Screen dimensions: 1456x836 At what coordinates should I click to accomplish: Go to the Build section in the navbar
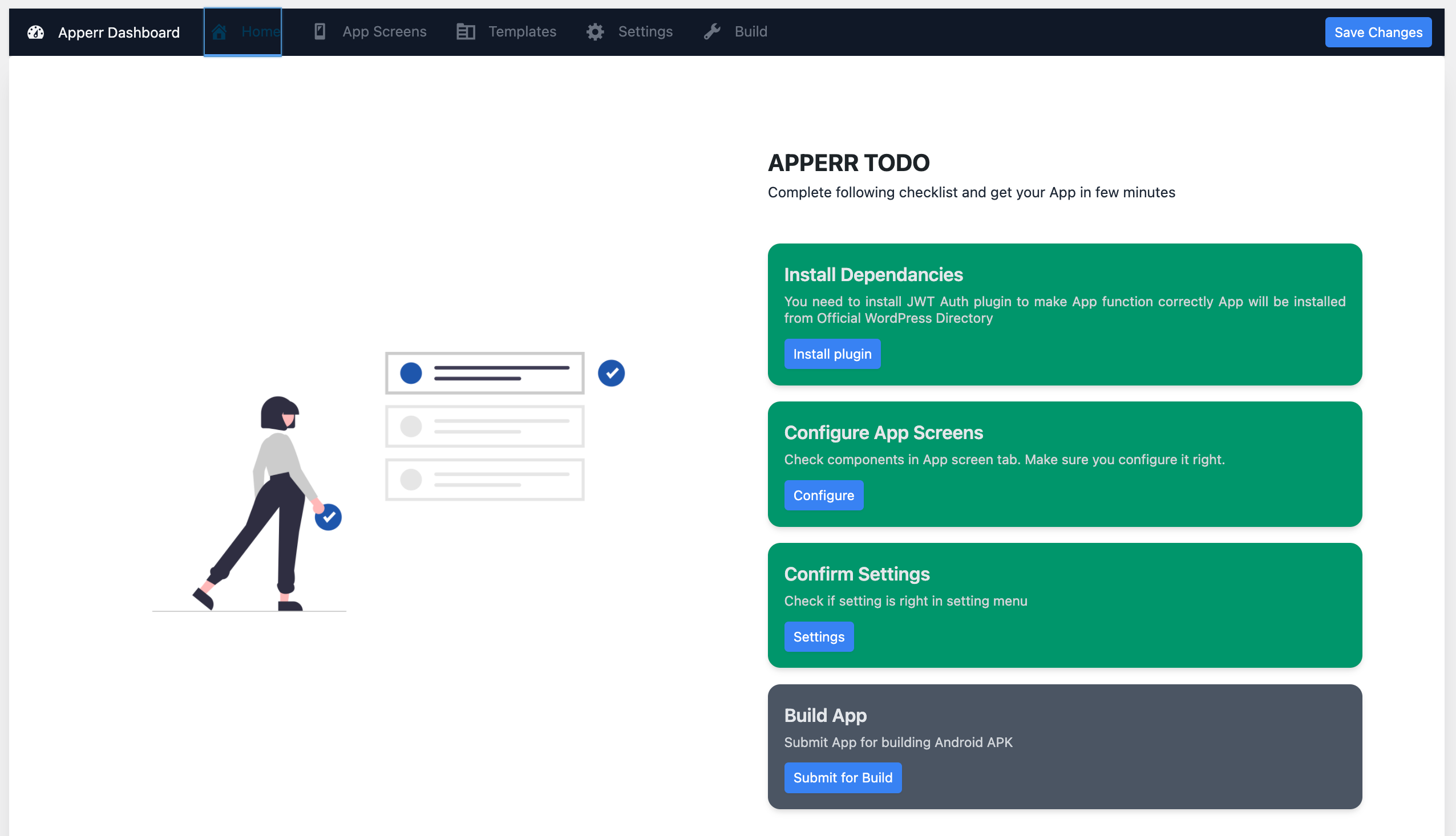coord(750,31)
